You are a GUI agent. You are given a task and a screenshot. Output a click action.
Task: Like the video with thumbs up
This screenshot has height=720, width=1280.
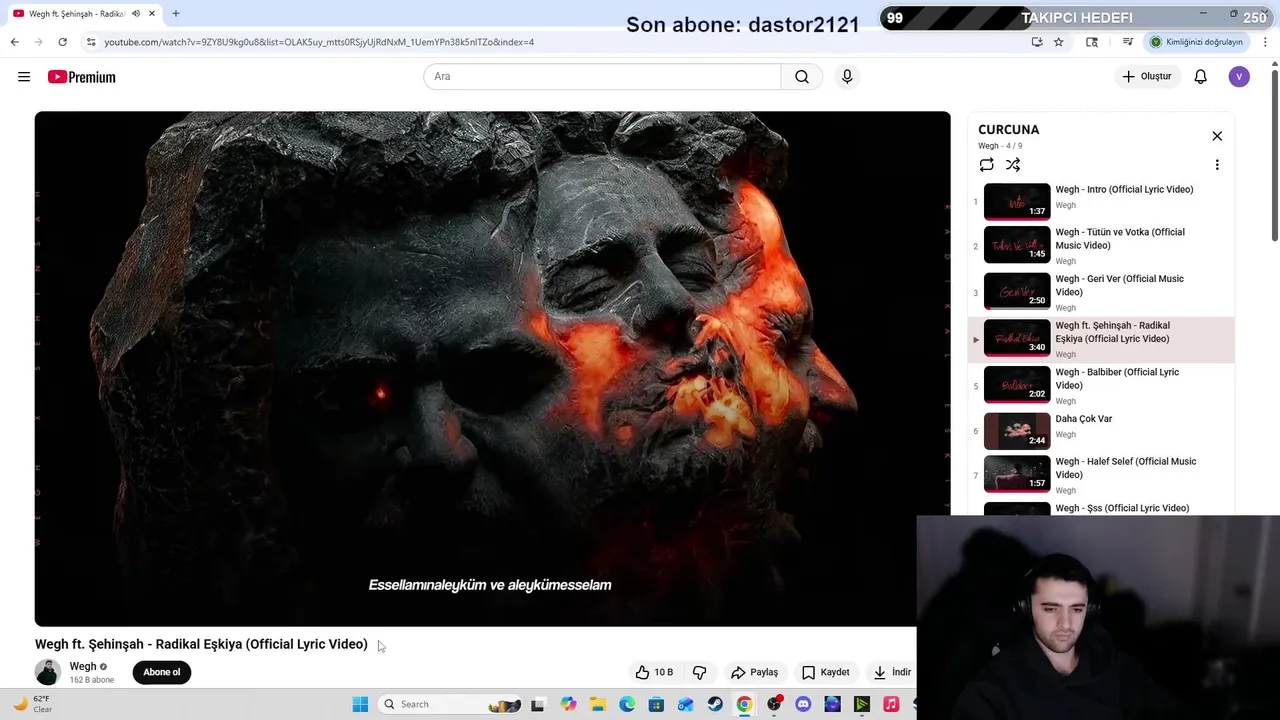(655, 672)
